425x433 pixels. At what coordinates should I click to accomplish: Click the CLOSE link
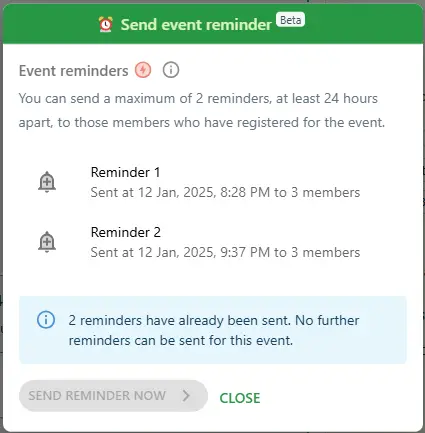(240, 398)
